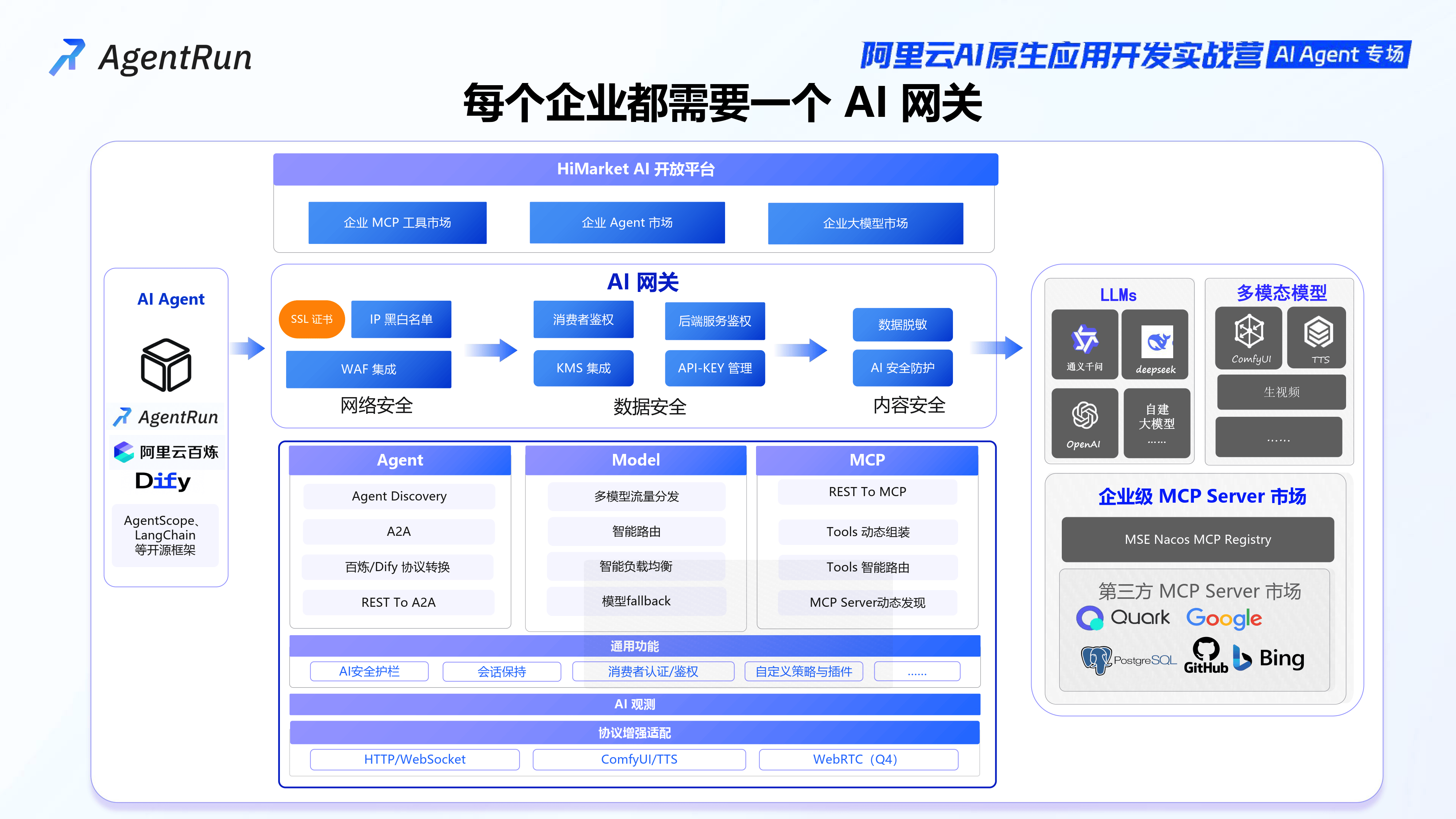Open 企业 MCP 工具市场
Image resolution: width=1456 pixels, height=819 pixels.
[397, 223]
